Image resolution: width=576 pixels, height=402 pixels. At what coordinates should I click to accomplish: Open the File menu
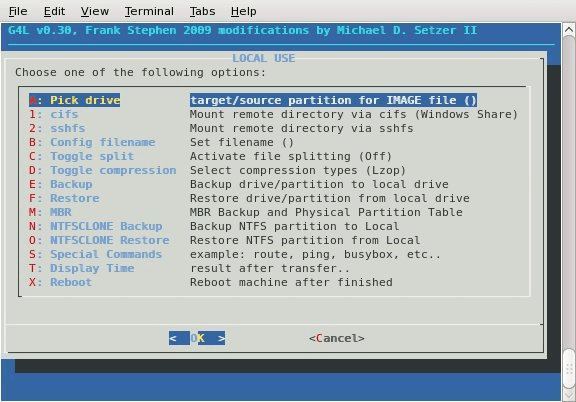tap(18, 11)
